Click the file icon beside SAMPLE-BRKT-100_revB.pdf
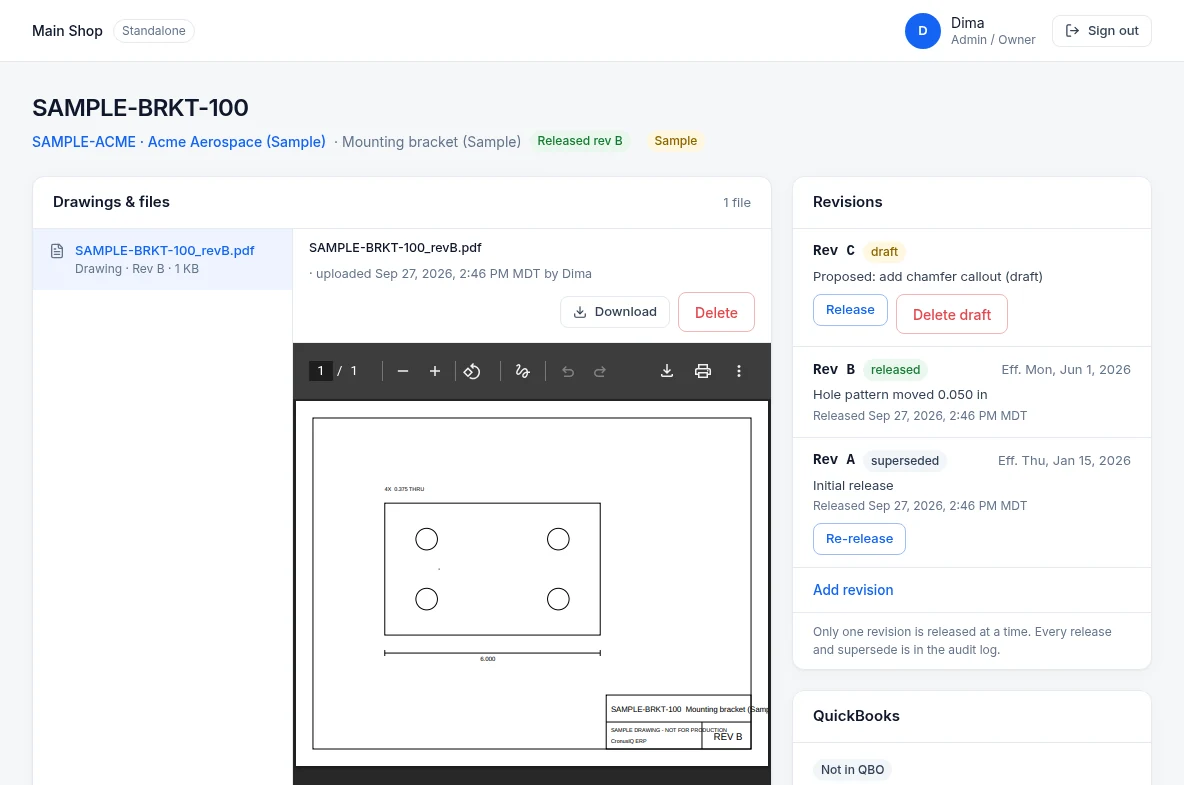 57,251
